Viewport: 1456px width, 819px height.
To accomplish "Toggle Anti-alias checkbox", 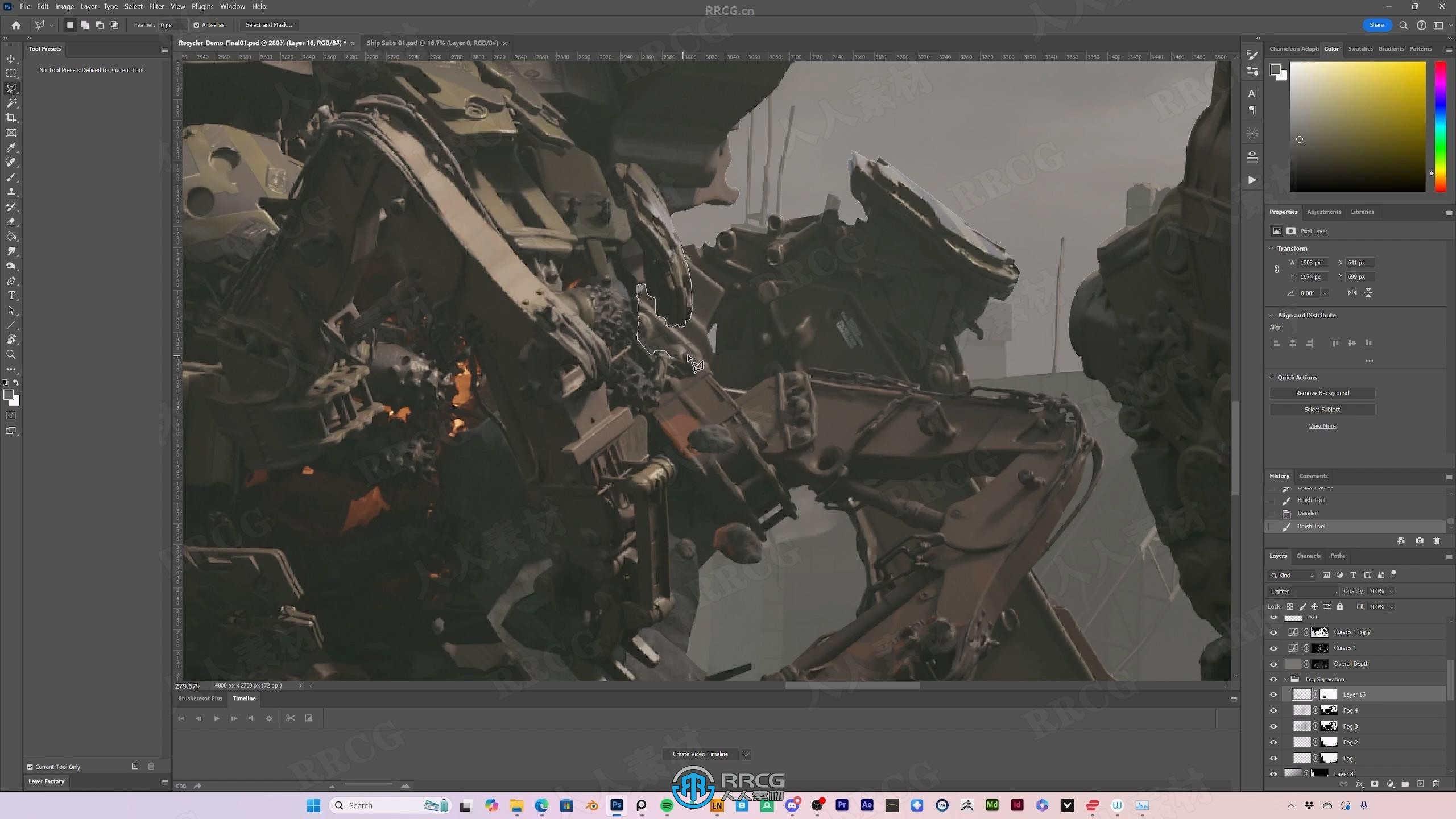I will [x=196, y=25].
